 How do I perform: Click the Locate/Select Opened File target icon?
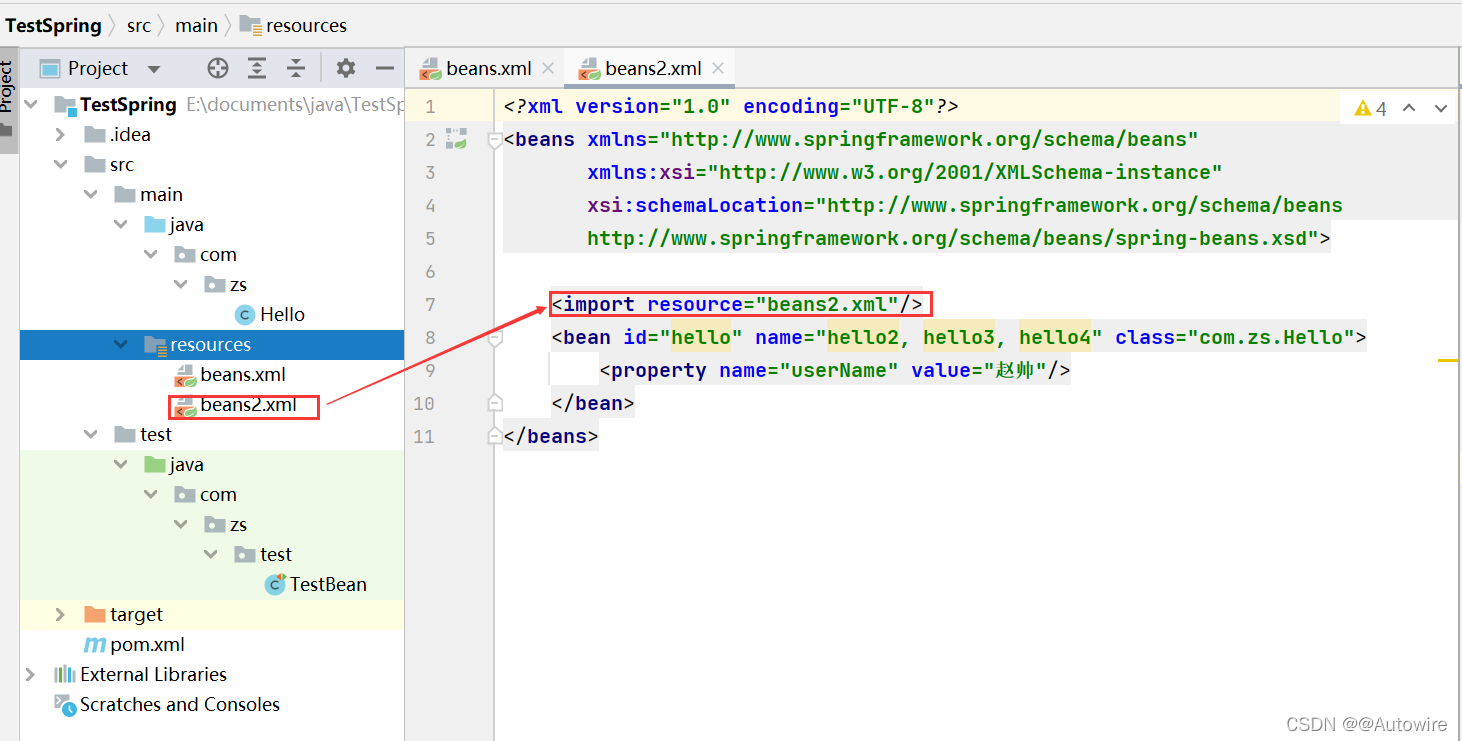tap(218, 68)
